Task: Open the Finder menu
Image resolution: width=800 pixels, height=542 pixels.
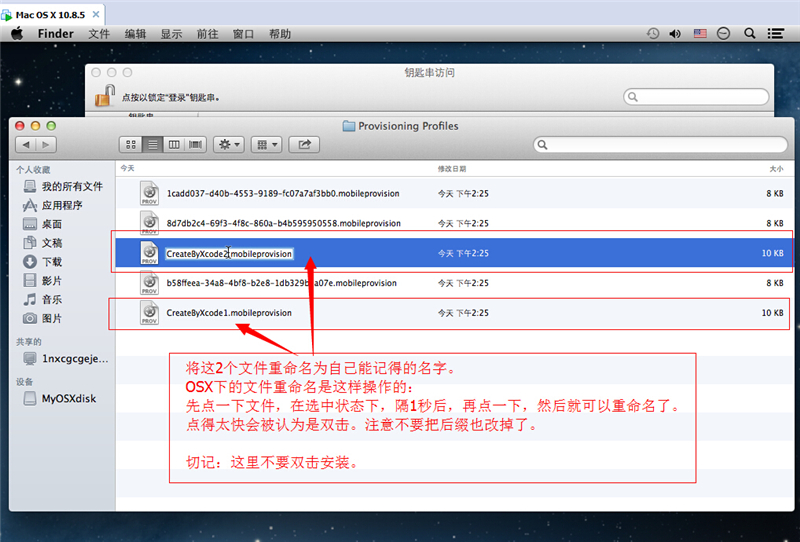Action: point(56,34)
